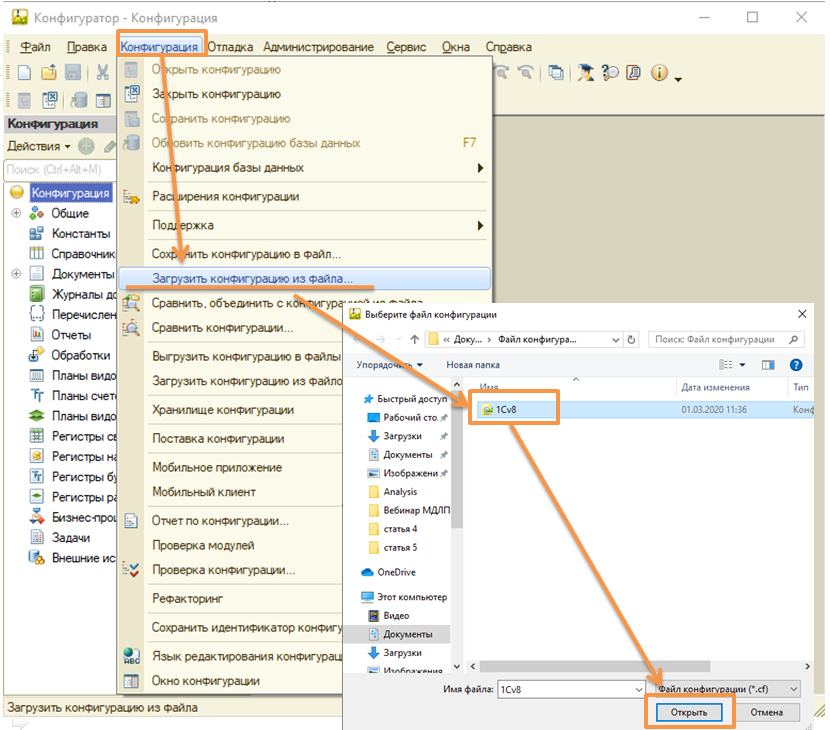Image resolution: width=830 pixels, height=730 pixels.
Task: Open the file type filter dropdown
Action: 725,689
